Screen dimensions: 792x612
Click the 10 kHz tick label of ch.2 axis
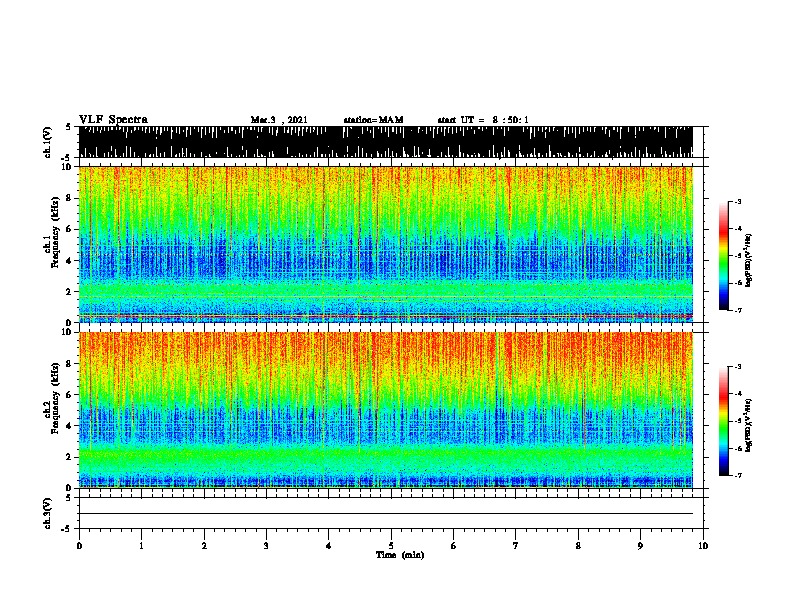click(67, 332)
